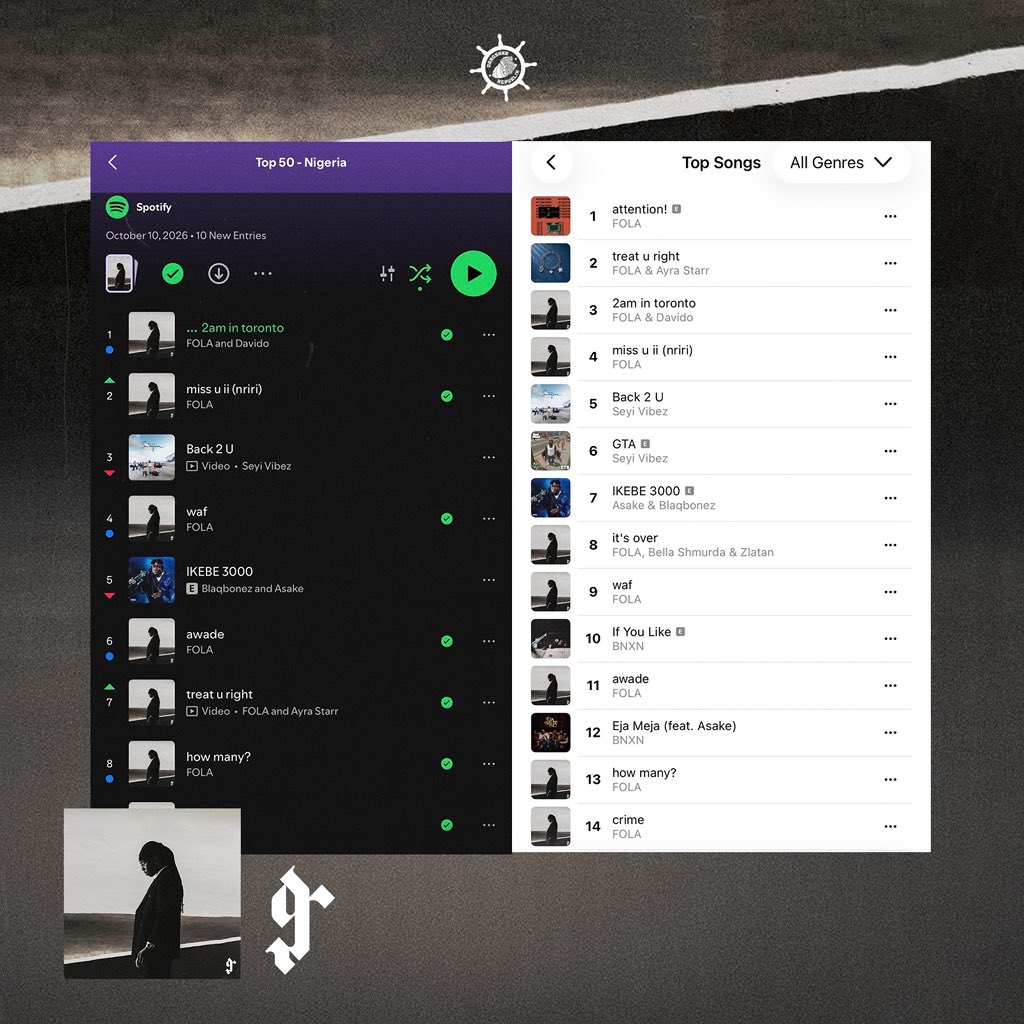The width and height of the screenshot is (1024, 1024).
Task: Open more options for attention! by FOLA
Action: [890, 216]
